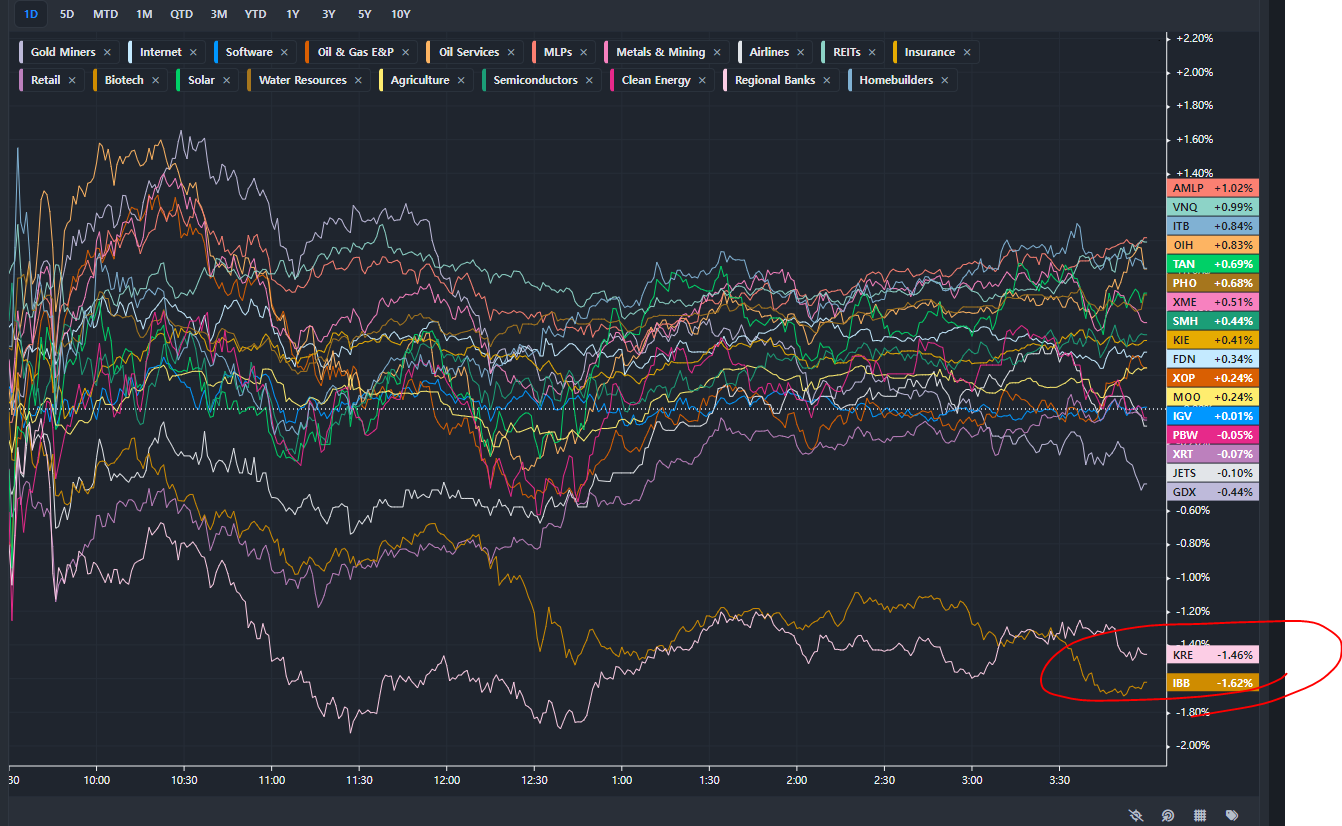Viewport: 1342px width, 826px height.
Task: Click the Solar green color swatch
Action: (178, 80)
